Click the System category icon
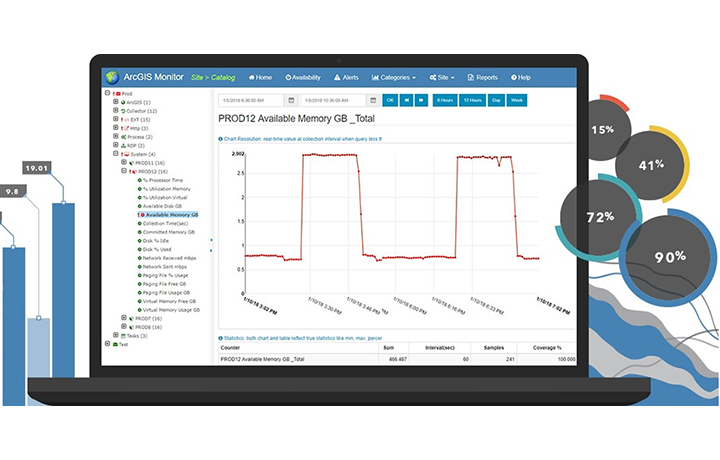The width and height of the screenshot is (720, 460). coord(126,154)
